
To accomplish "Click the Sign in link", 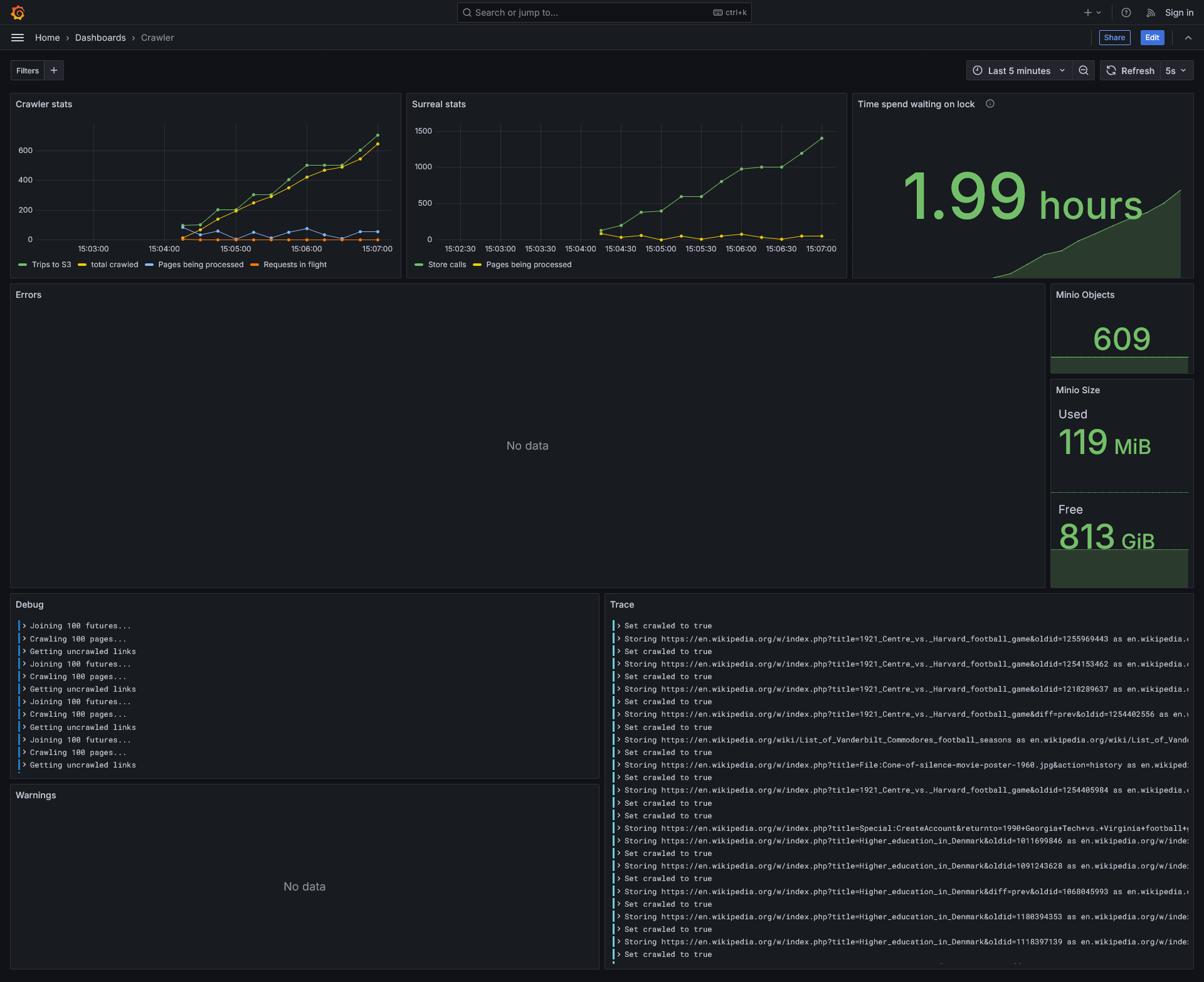I will (x=1179, y=13).
